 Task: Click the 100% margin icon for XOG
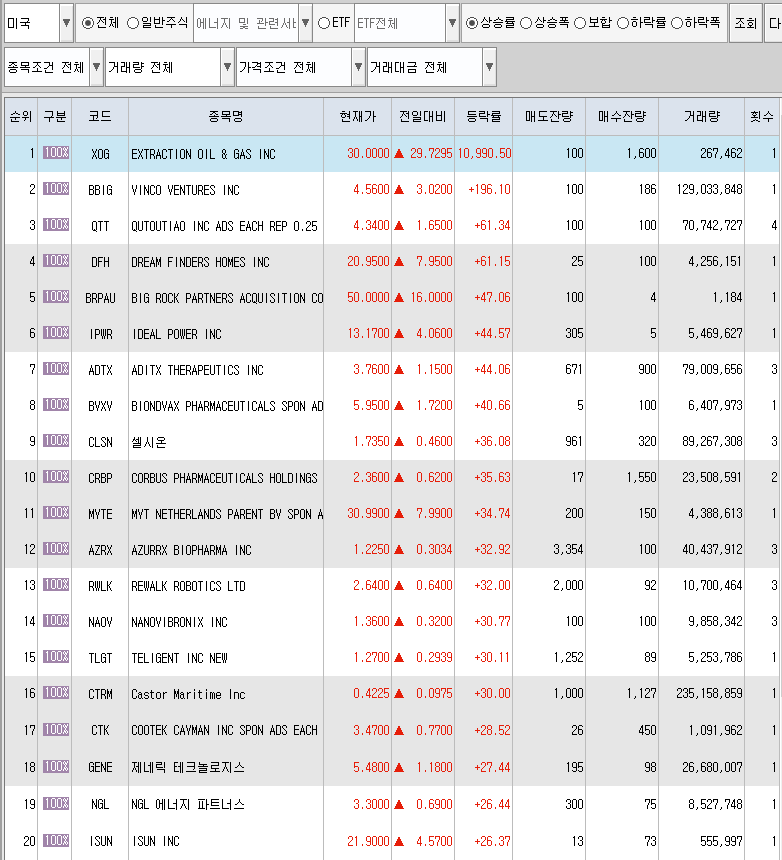(x=56, y=152)
